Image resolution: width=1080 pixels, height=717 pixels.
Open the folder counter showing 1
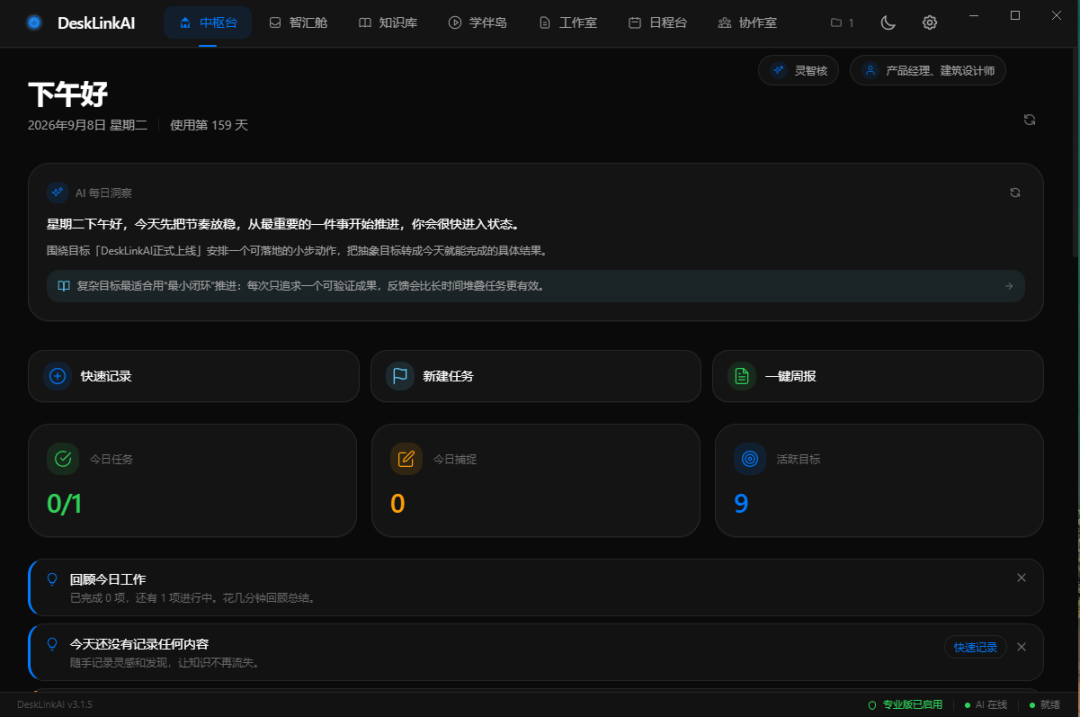tap(842, 23)
